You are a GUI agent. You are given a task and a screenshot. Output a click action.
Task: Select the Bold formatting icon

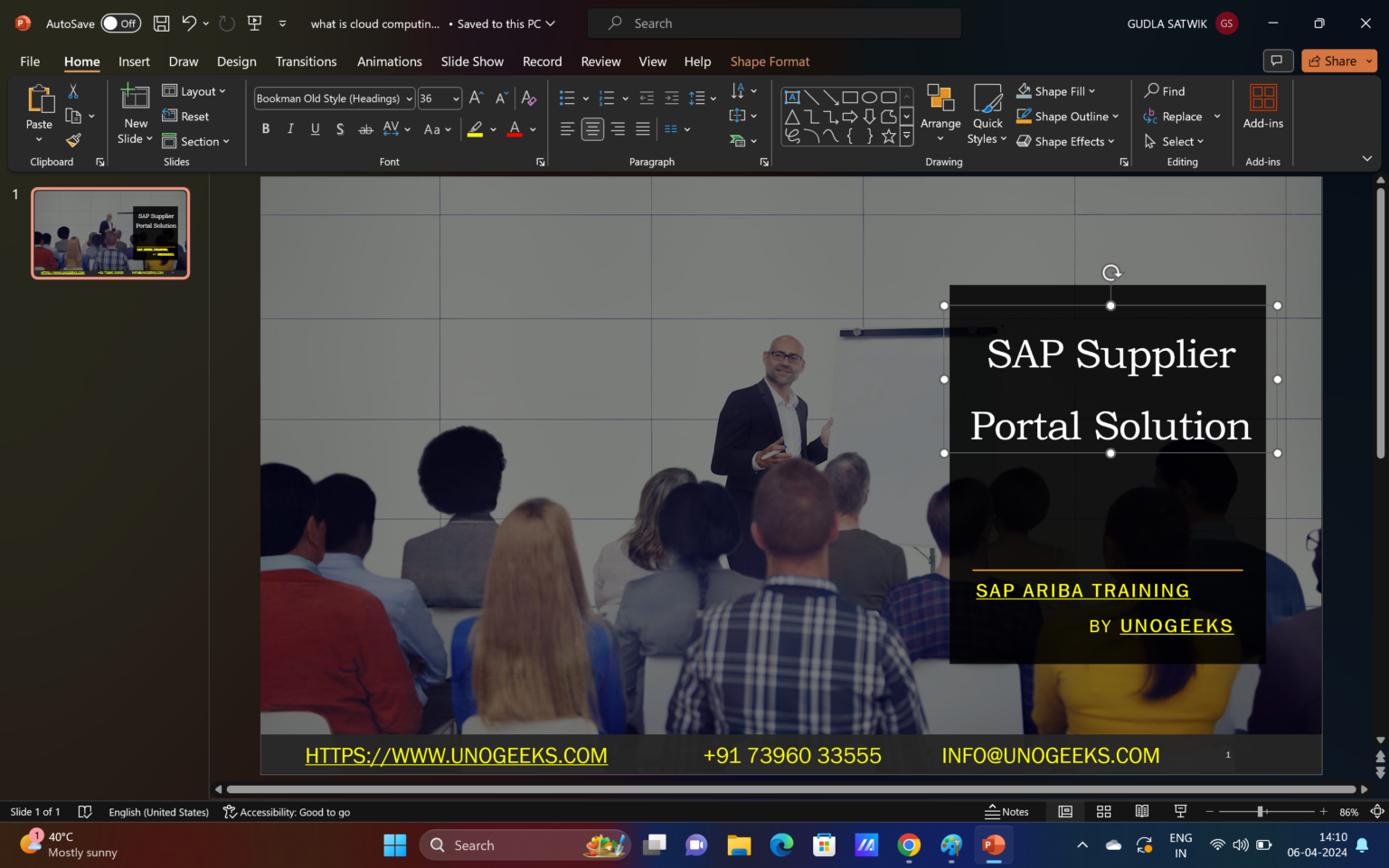click(265, 129)
